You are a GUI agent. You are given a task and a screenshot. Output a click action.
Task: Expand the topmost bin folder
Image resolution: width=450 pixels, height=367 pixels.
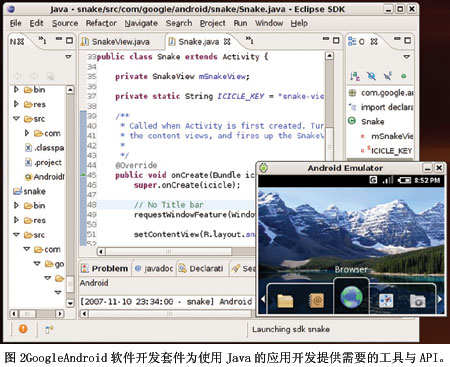[x=16, y=89]
